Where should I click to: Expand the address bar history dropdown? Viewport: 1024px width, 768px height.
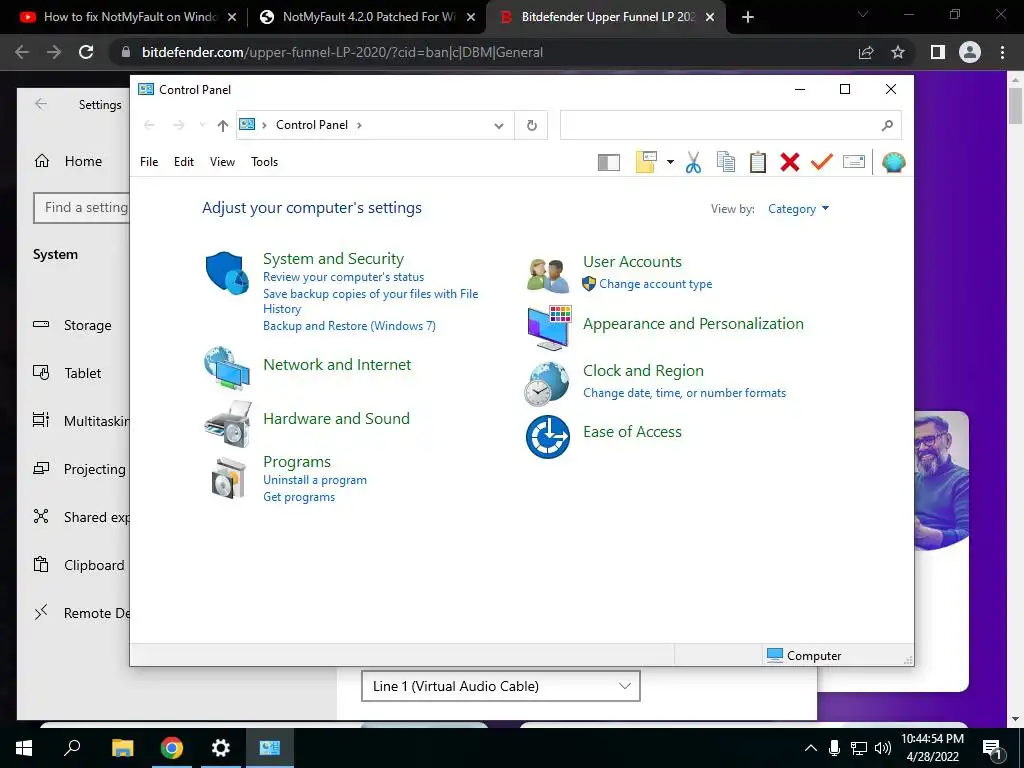point(499,125)
